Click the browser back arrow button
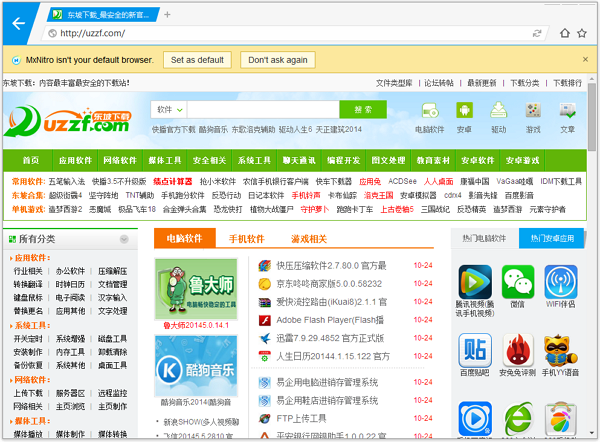600x442 pixels. [18, 24]
